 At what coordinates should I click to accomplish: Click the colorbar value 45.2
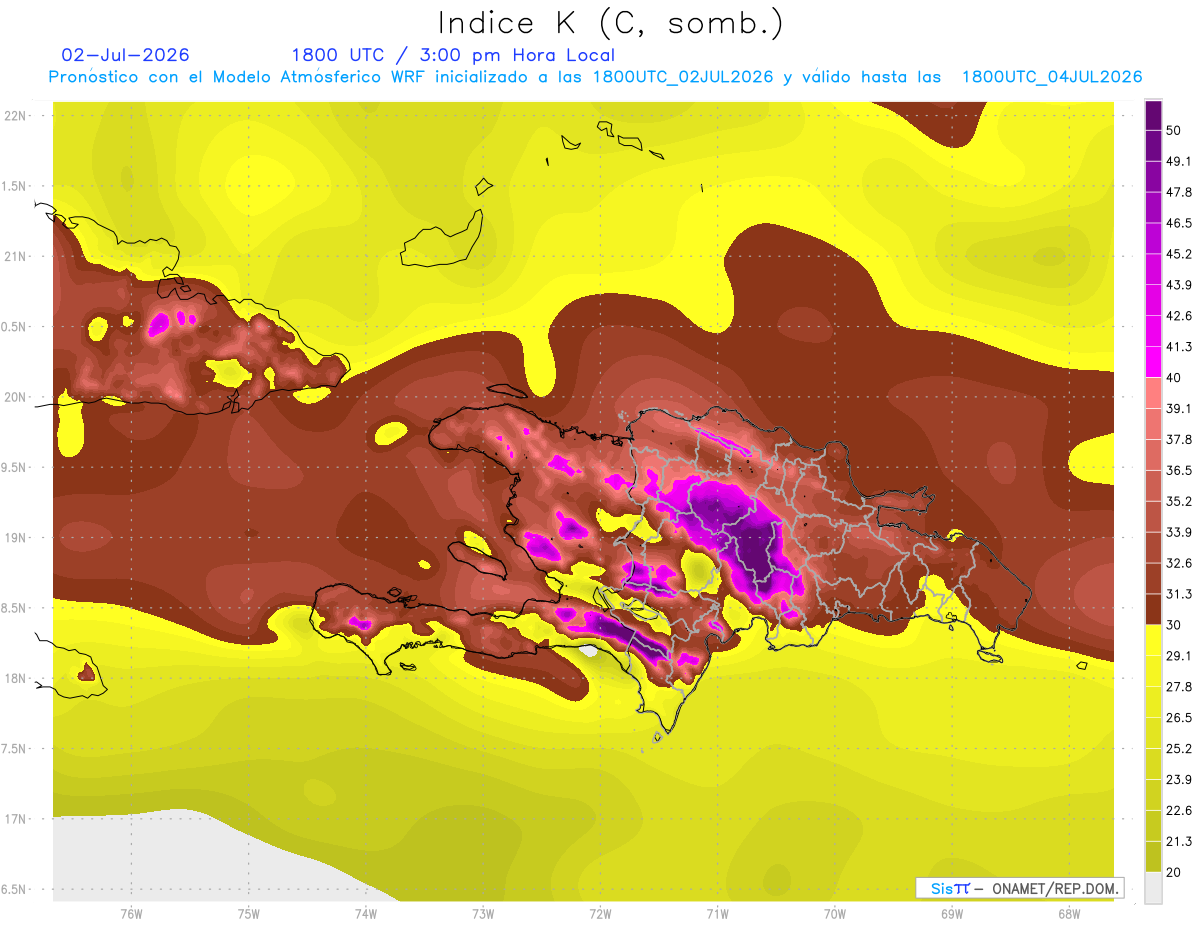click(1179, 254)
